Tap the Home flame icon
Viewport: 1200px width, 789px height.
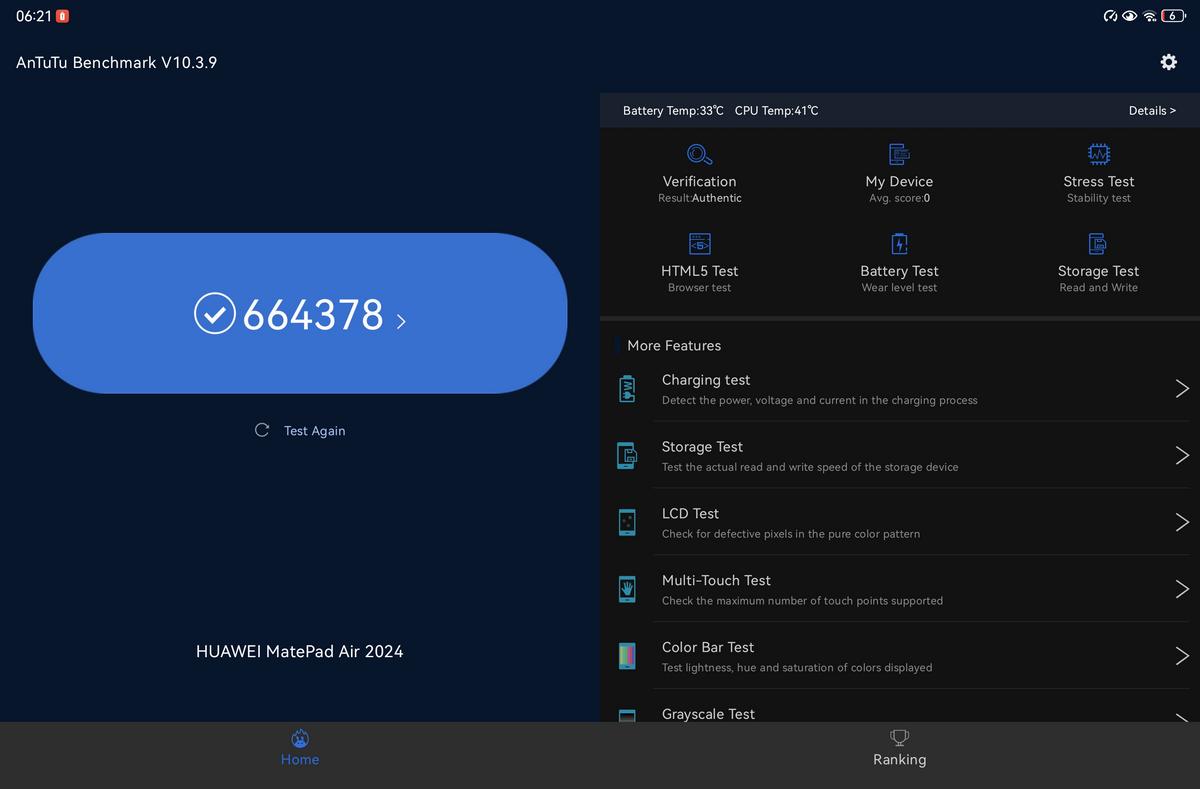coord(299,738)
